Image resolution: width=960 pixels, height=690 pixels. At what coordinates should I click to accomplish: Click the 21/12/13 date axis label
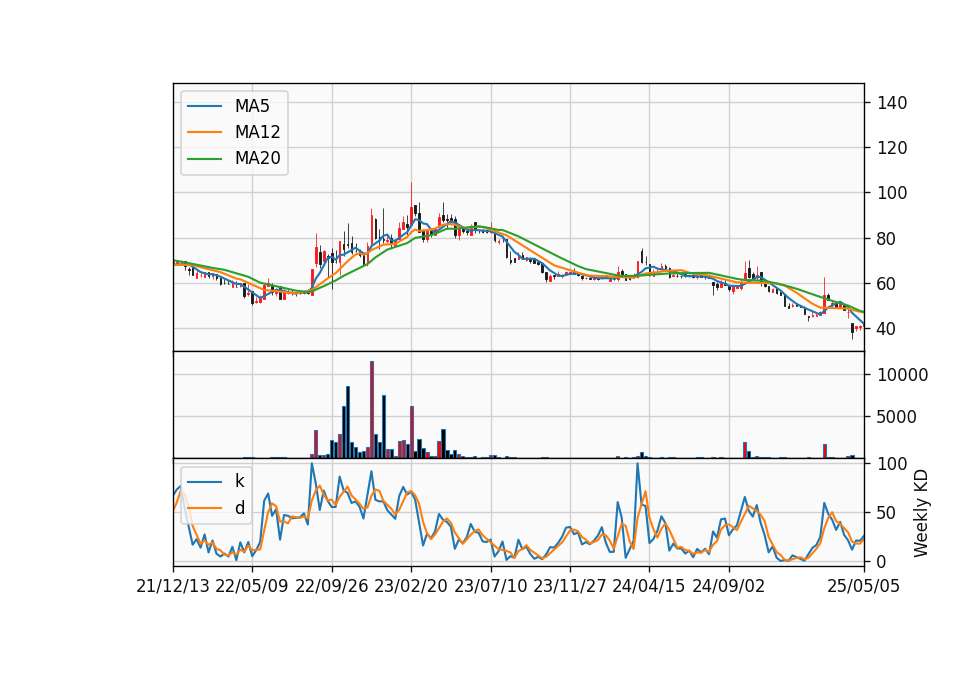173,586
